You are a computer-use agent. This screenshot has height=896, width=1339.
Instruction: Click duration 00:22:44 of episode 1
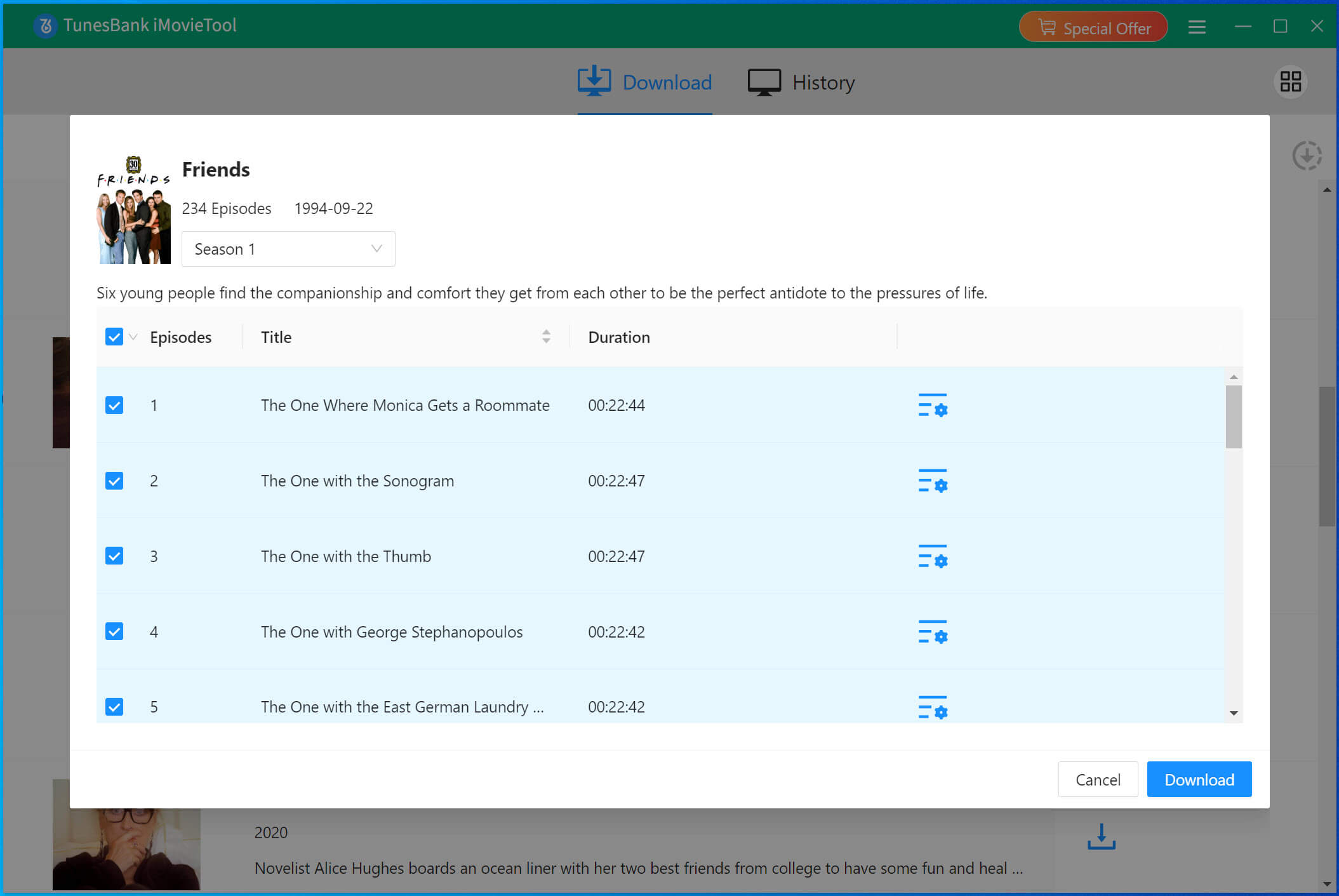pyautogui.click(x=616, y=405)
